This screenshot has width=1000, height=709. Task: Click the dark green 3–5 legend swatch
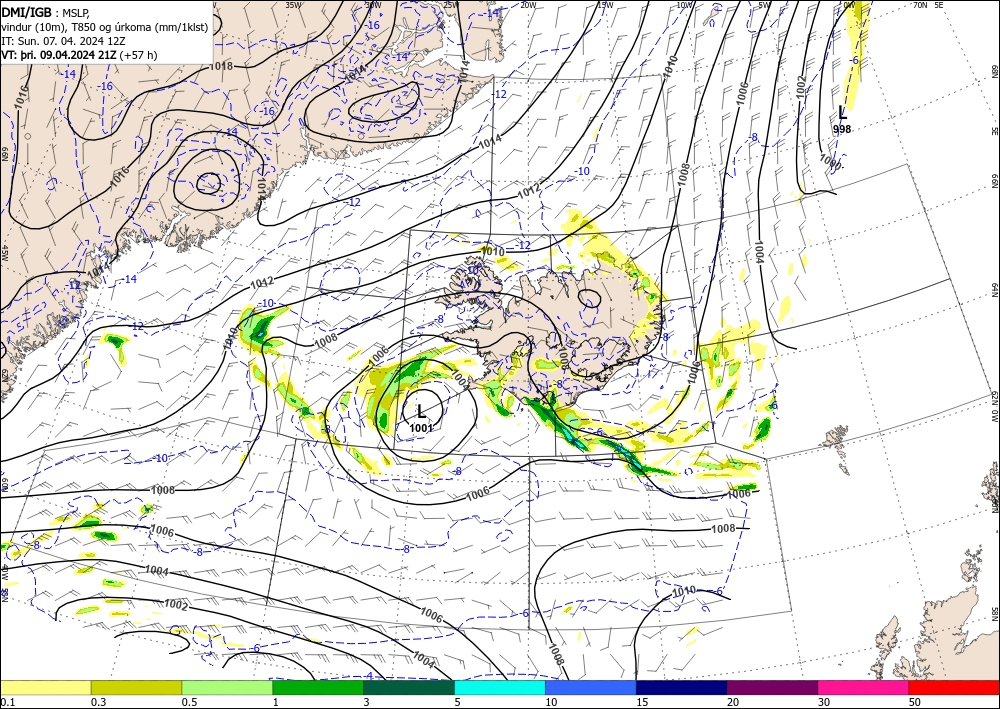(409, 687)
